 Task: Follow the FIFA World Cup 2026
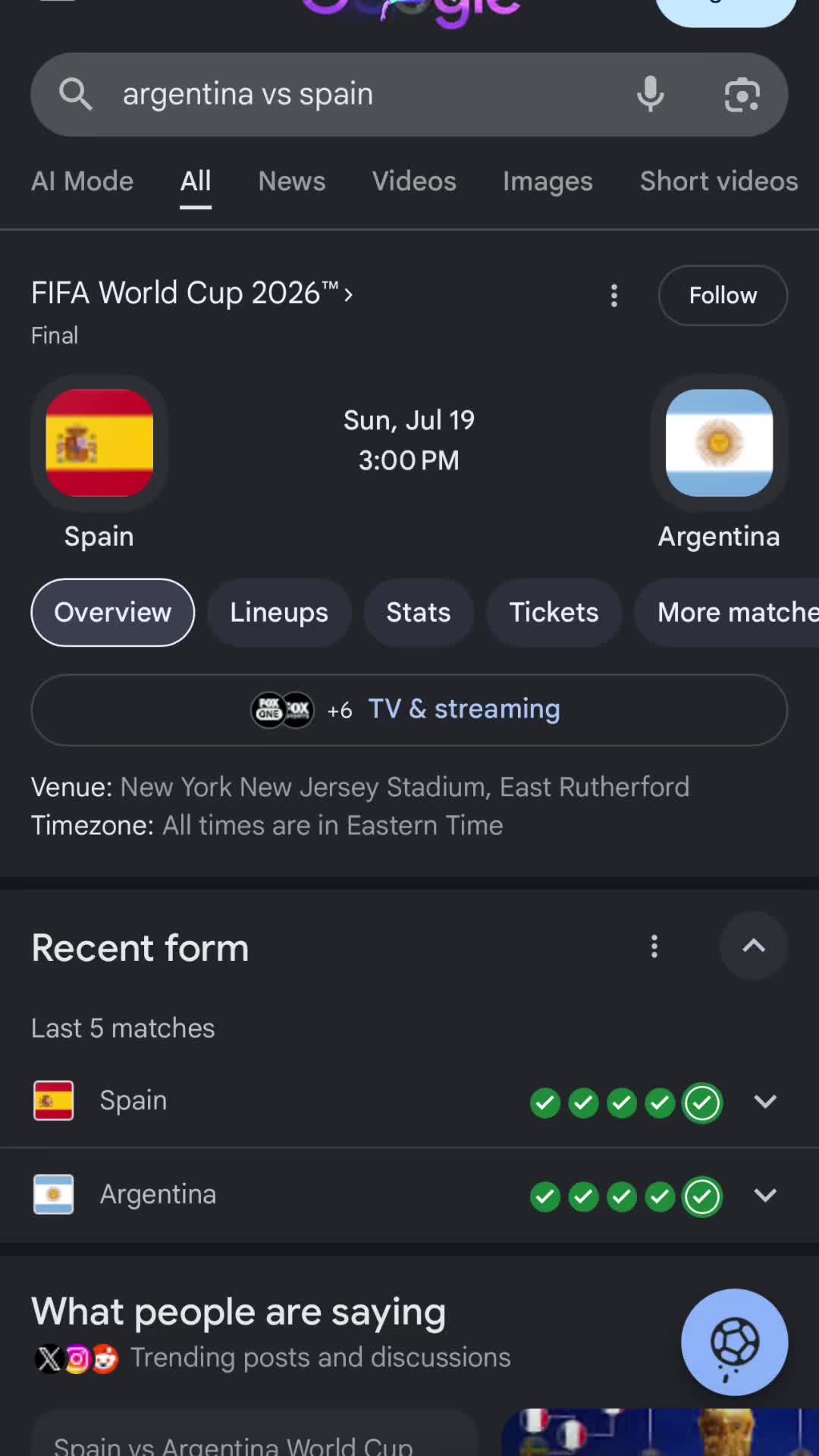click(723, 295)
